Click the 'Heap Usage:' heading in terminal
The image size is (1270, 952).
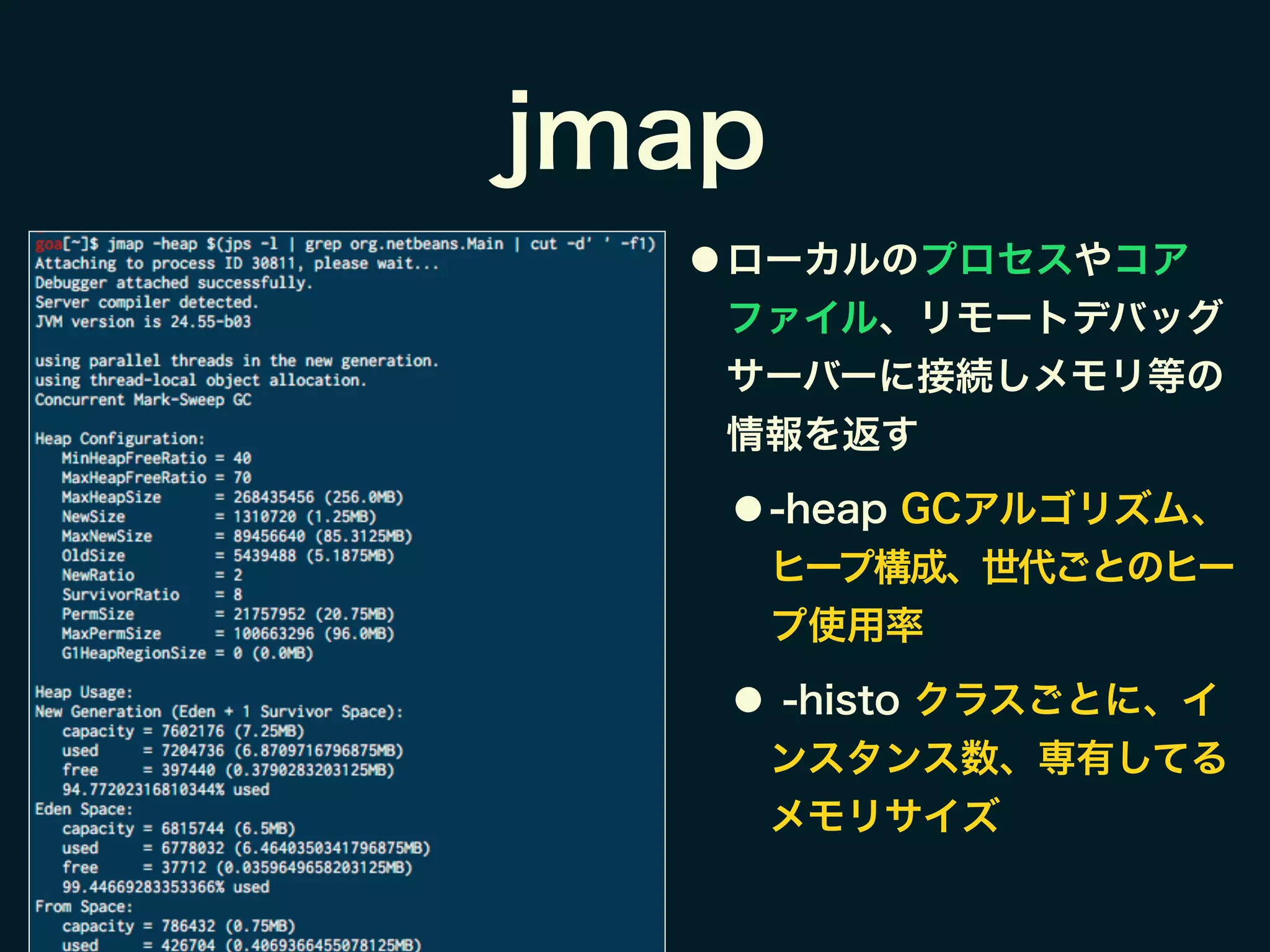[84, 692]
